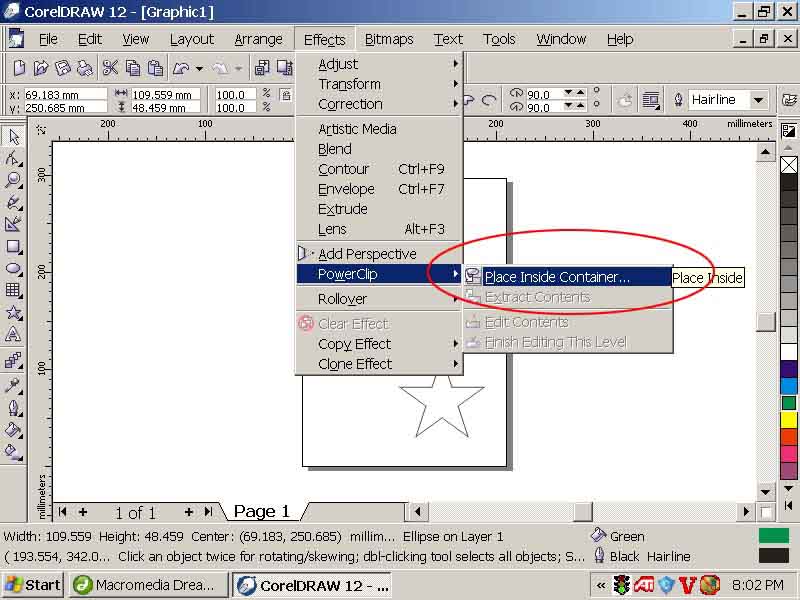Click CorelDRAW 12 taskbar button
This screenshot has width=800, height=600.
click(x=312, y=585)
